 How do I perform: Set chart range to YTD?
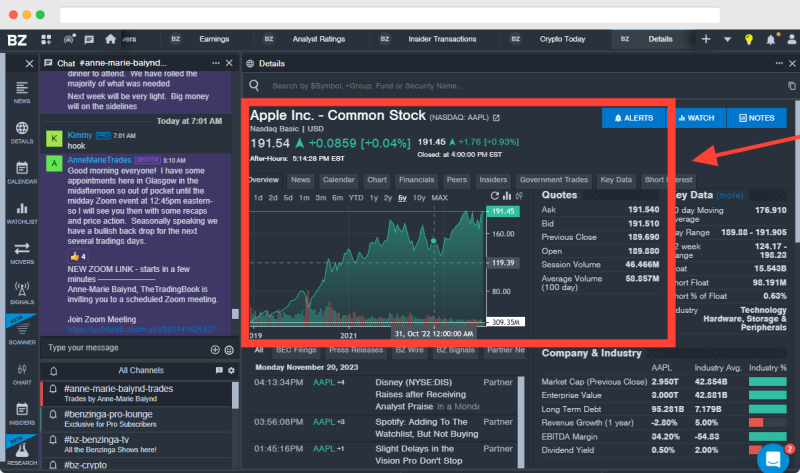[x=356, y=197]
